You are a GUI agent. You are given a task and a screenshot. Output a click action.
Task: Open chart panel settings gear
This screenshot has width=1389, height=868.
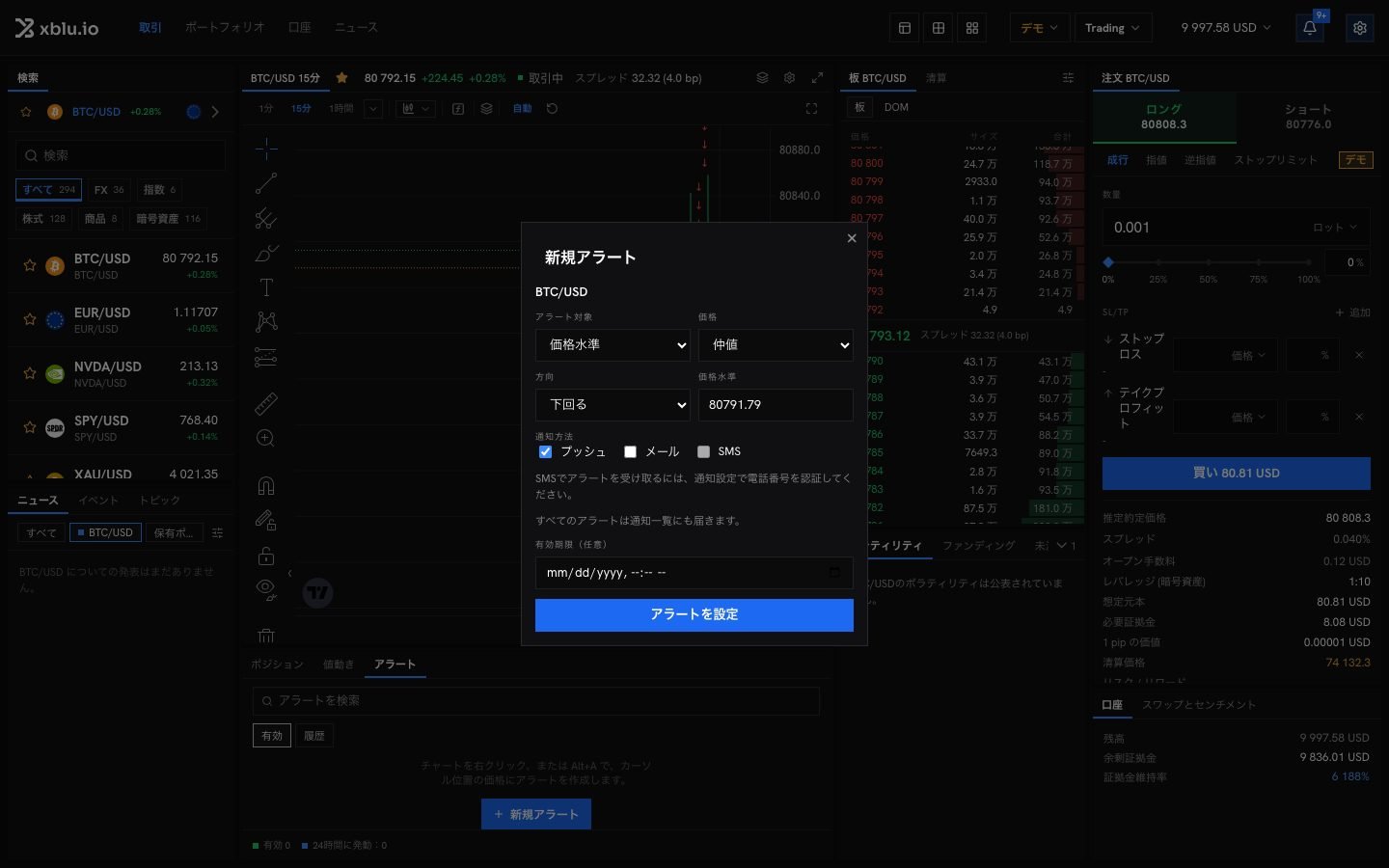click(790, 78)
